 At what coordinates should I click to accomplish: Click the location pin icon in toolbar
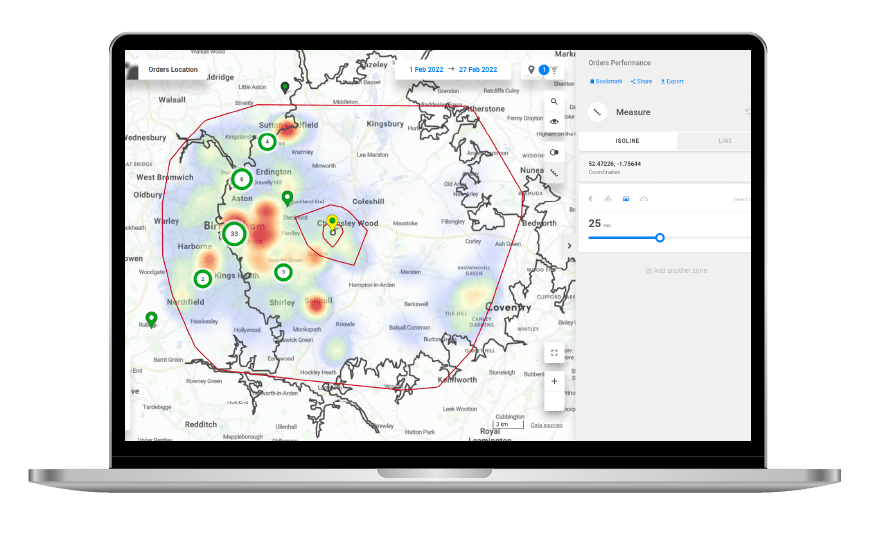click(x=531, y=70)
